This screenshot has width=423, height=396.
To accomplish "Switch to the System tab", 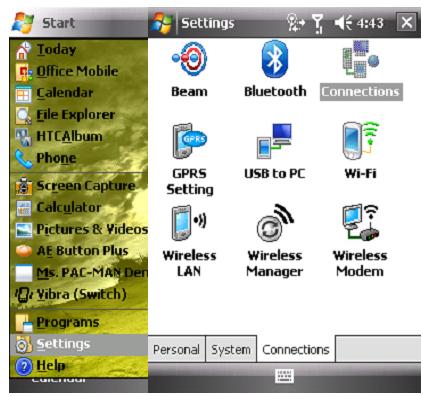I will (x=231, y=349).
